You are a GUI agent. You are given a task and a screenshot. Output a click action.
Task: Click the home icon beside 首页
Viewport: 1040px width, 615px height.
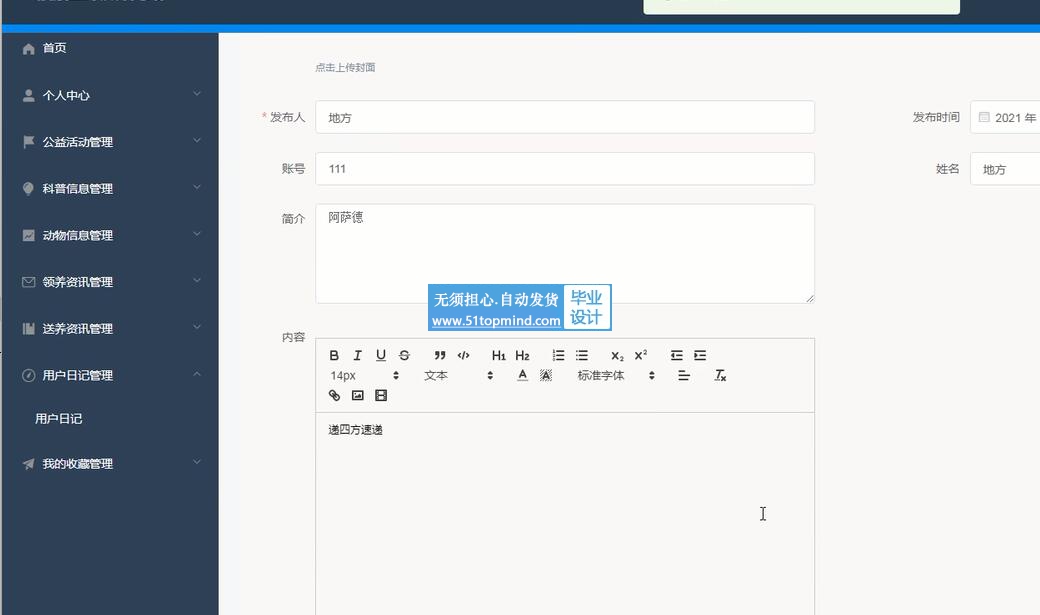click(x=29, y=48)
